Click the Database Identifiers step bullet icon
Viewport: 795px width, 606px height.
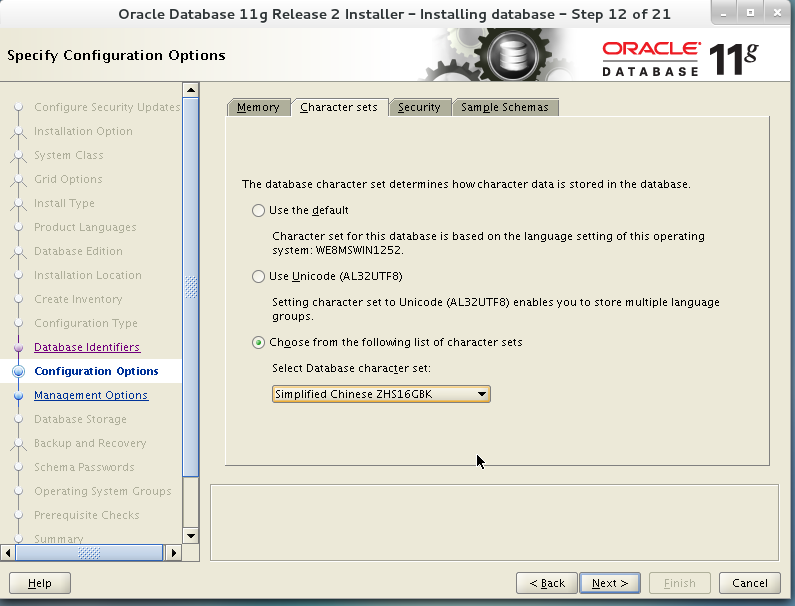click(x=19, y=347)
